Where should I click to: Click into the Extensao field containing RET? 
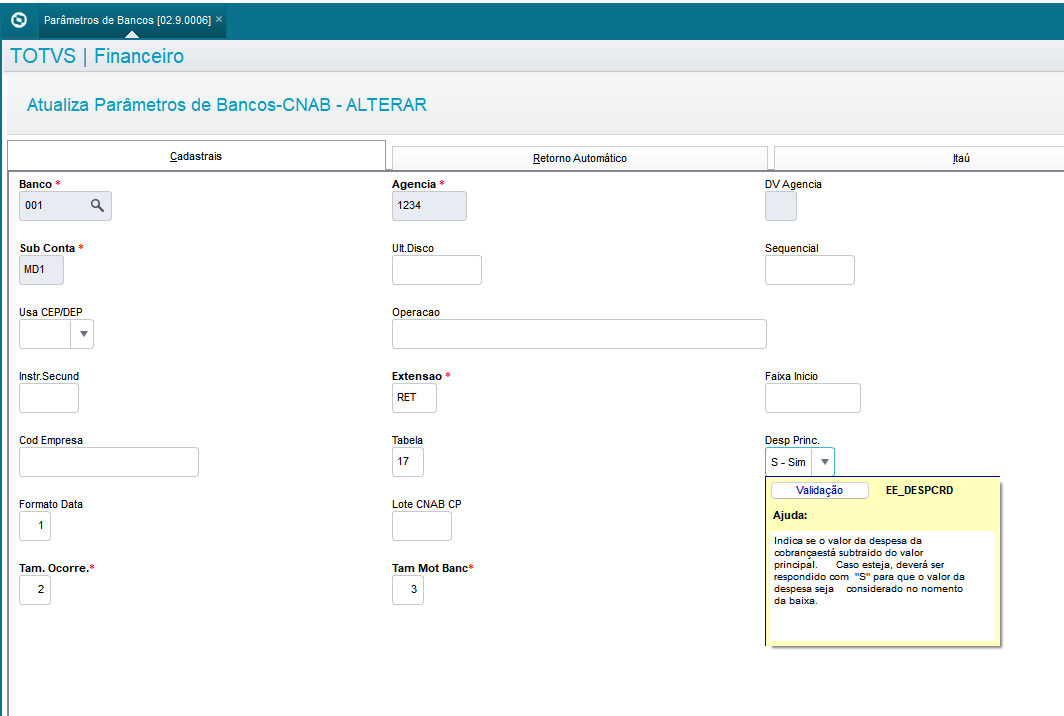tap(414, 398)
